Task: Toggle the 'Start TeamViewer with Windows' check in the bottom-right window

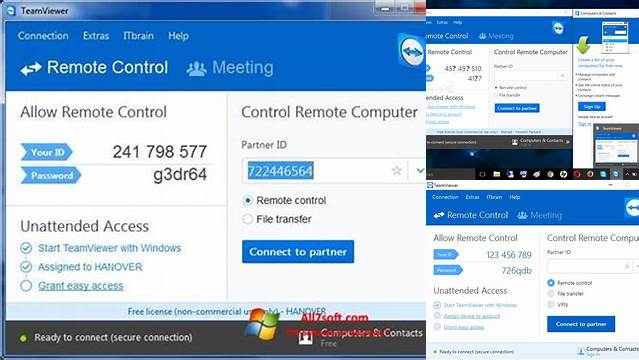Action: coord(437,305)
